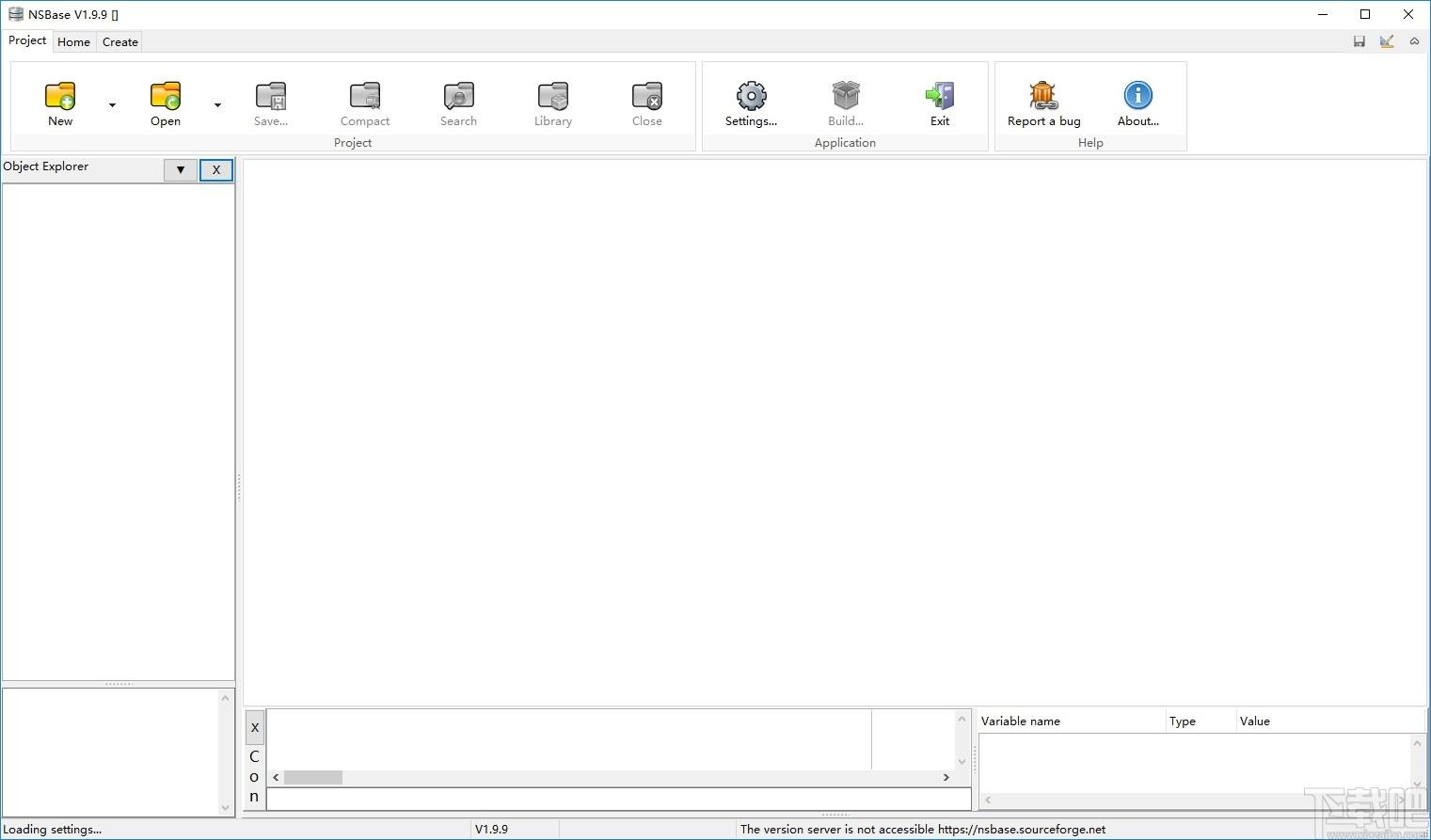
Task: Maximize the NSBase window
Action: click(x=1365, y=14)
